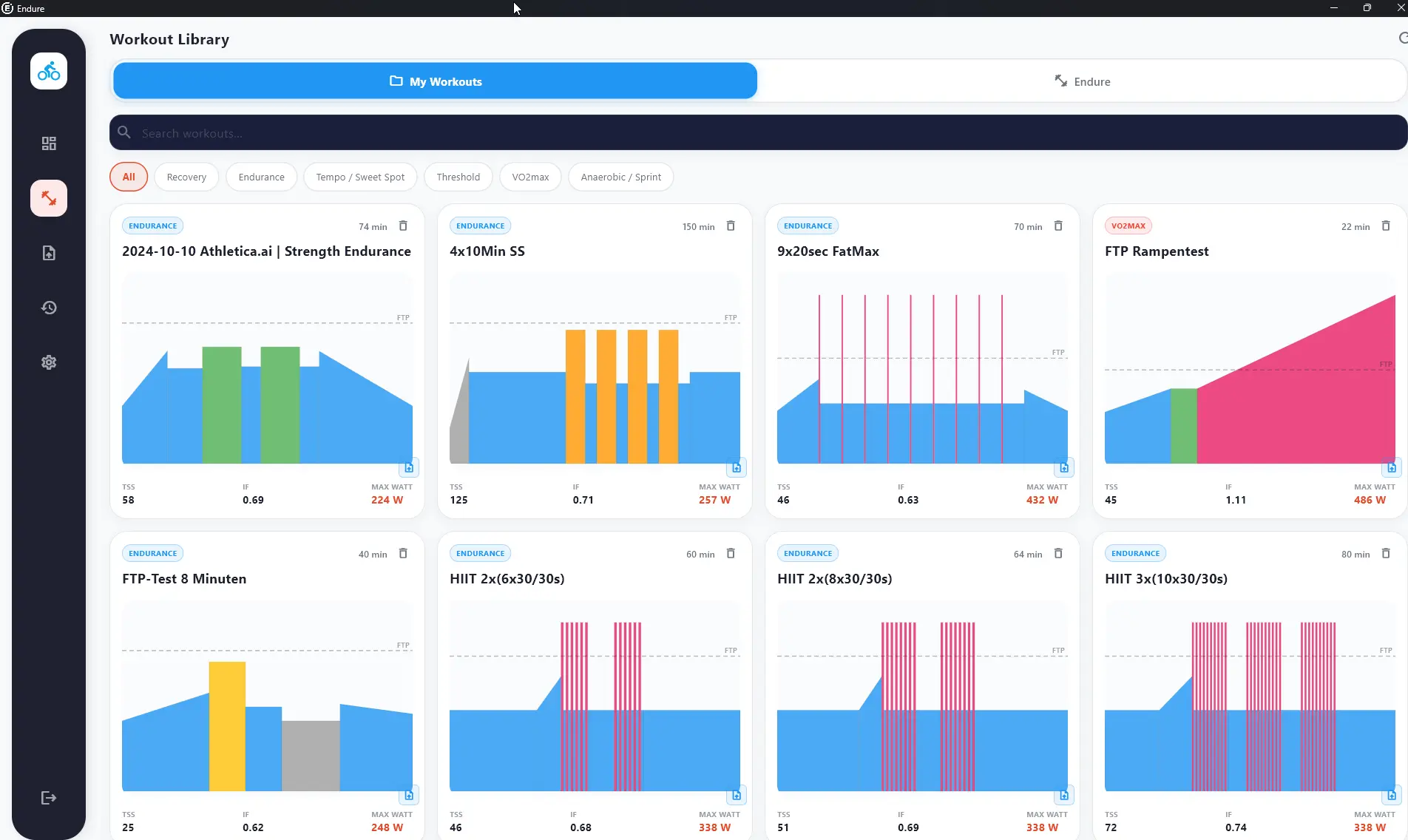Click the logout icon at sidebar bottom
This screenshot has height=840, width=1408.
(x=49, y=797)
